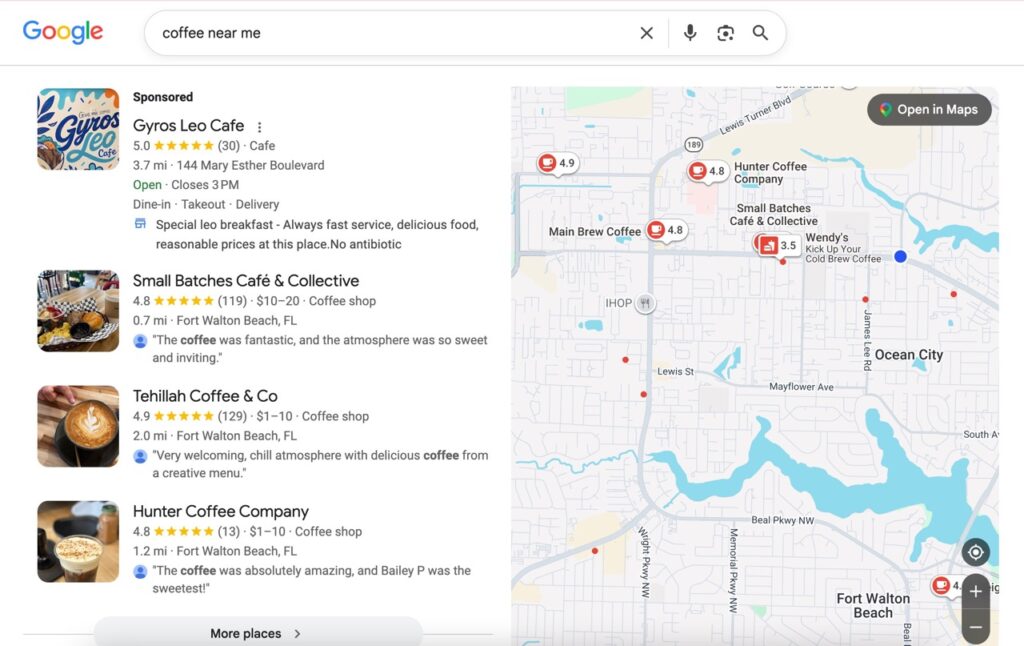This screenshot has width=1024, height=646.
Task: Click Fort Walton Beach map label
Action: [x=873, y=606]
